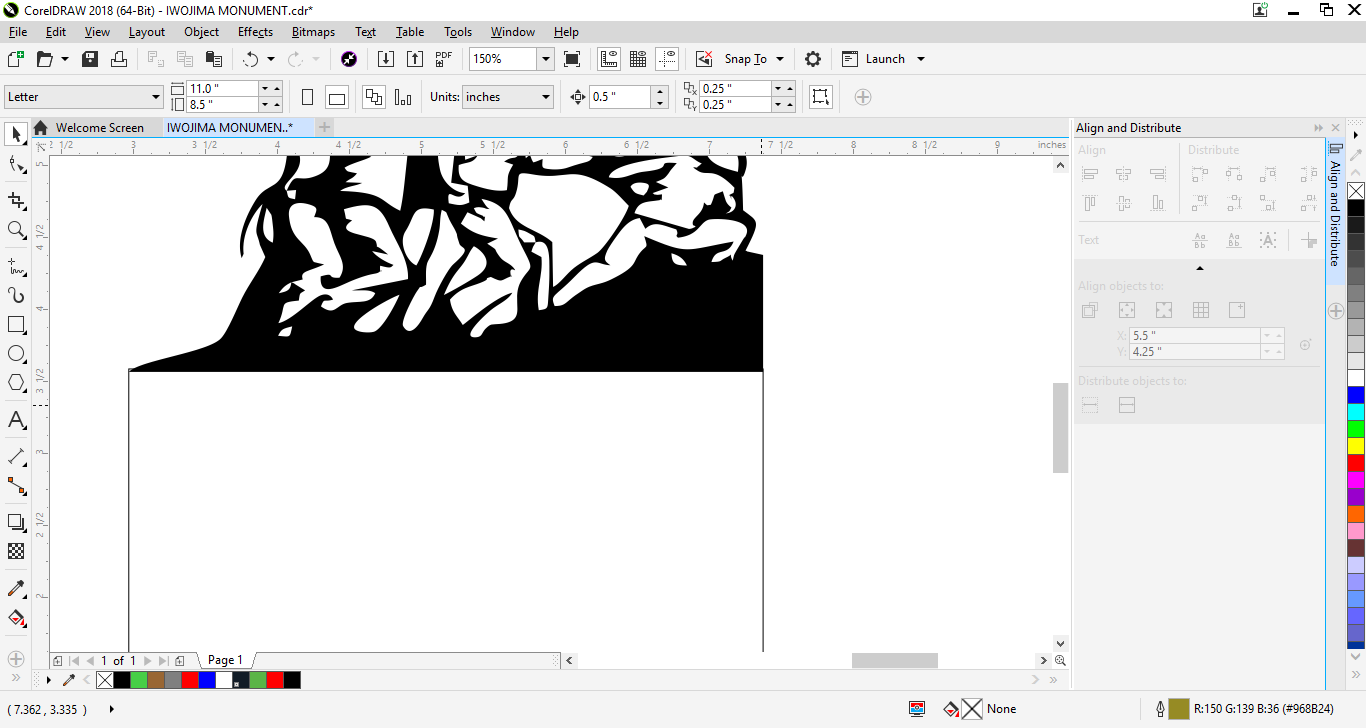
Task: Pick the Color Eyedropper tool
Action: [x=17, y=588]
